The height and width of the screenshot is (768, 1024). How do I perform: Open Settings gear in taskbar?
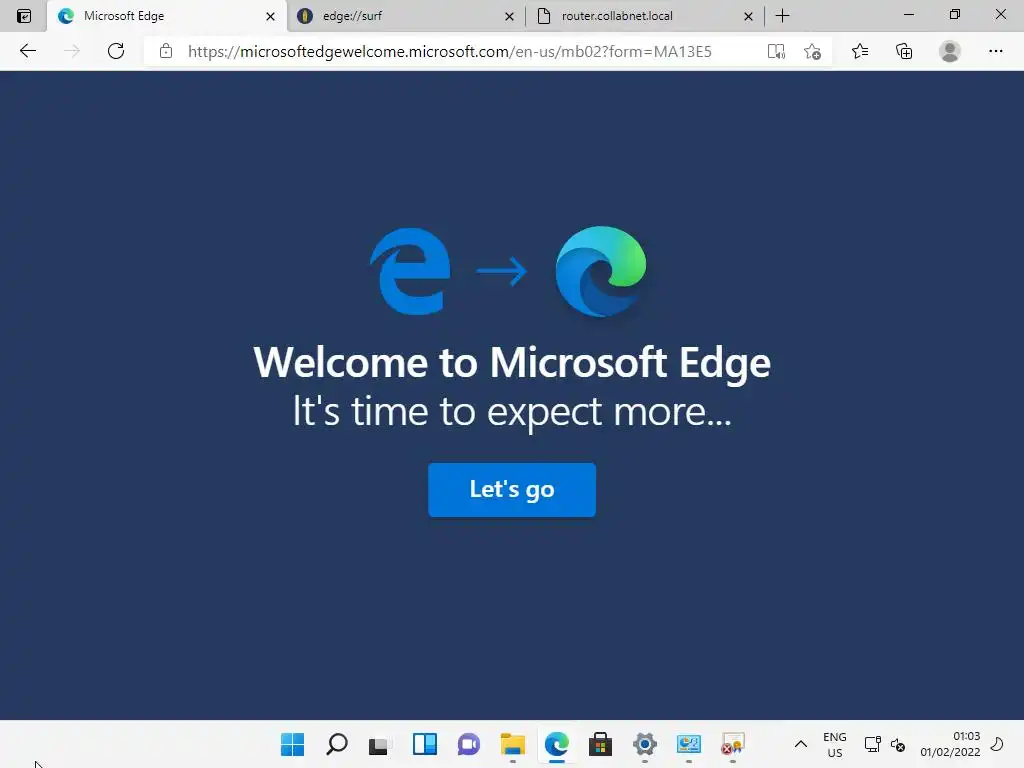point(645,744)
